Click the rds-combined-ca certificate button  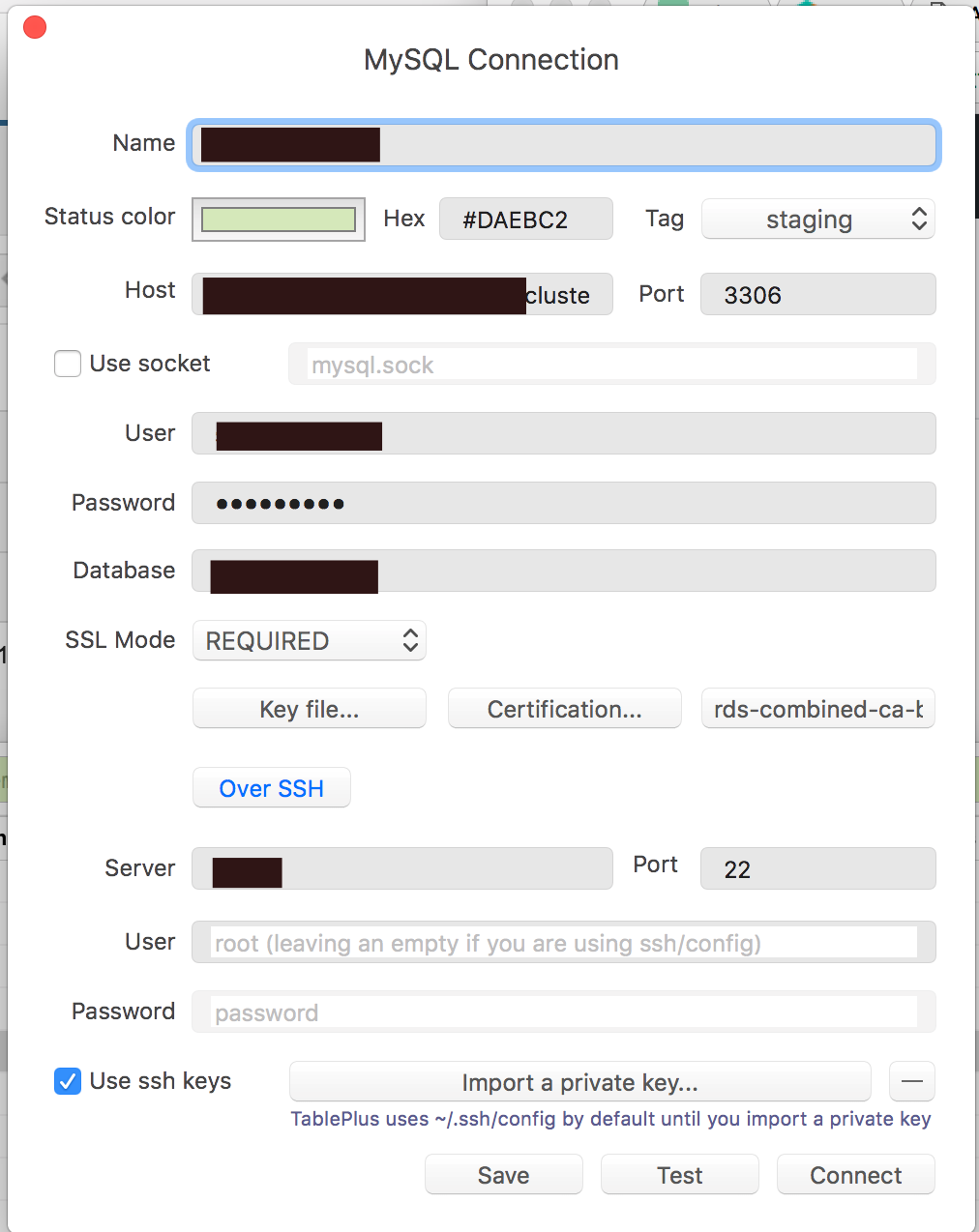[817, 709]
